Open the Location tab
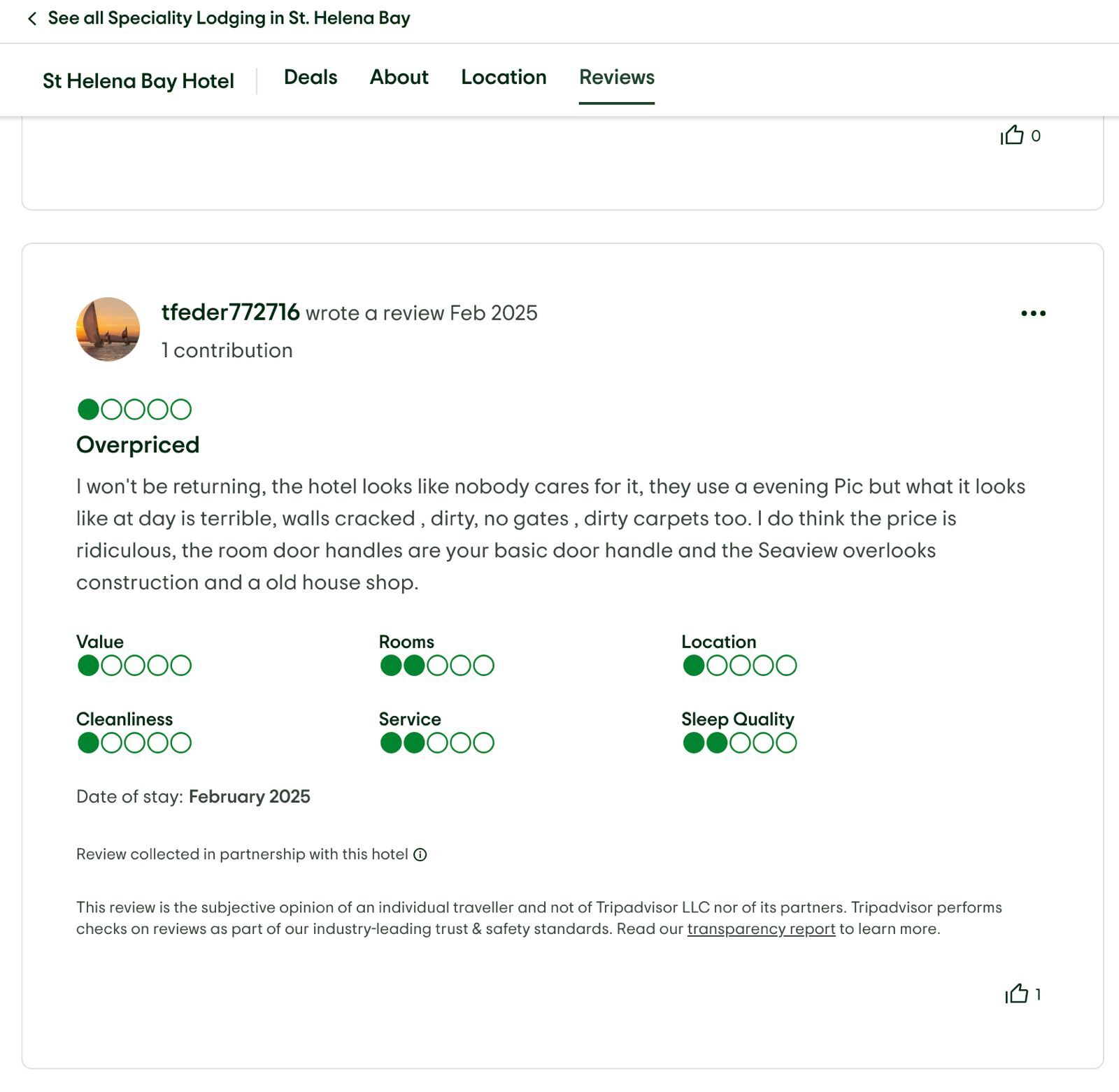Image resolution: width=1119 pixels, height=1092 pixels. click(504, 77)
